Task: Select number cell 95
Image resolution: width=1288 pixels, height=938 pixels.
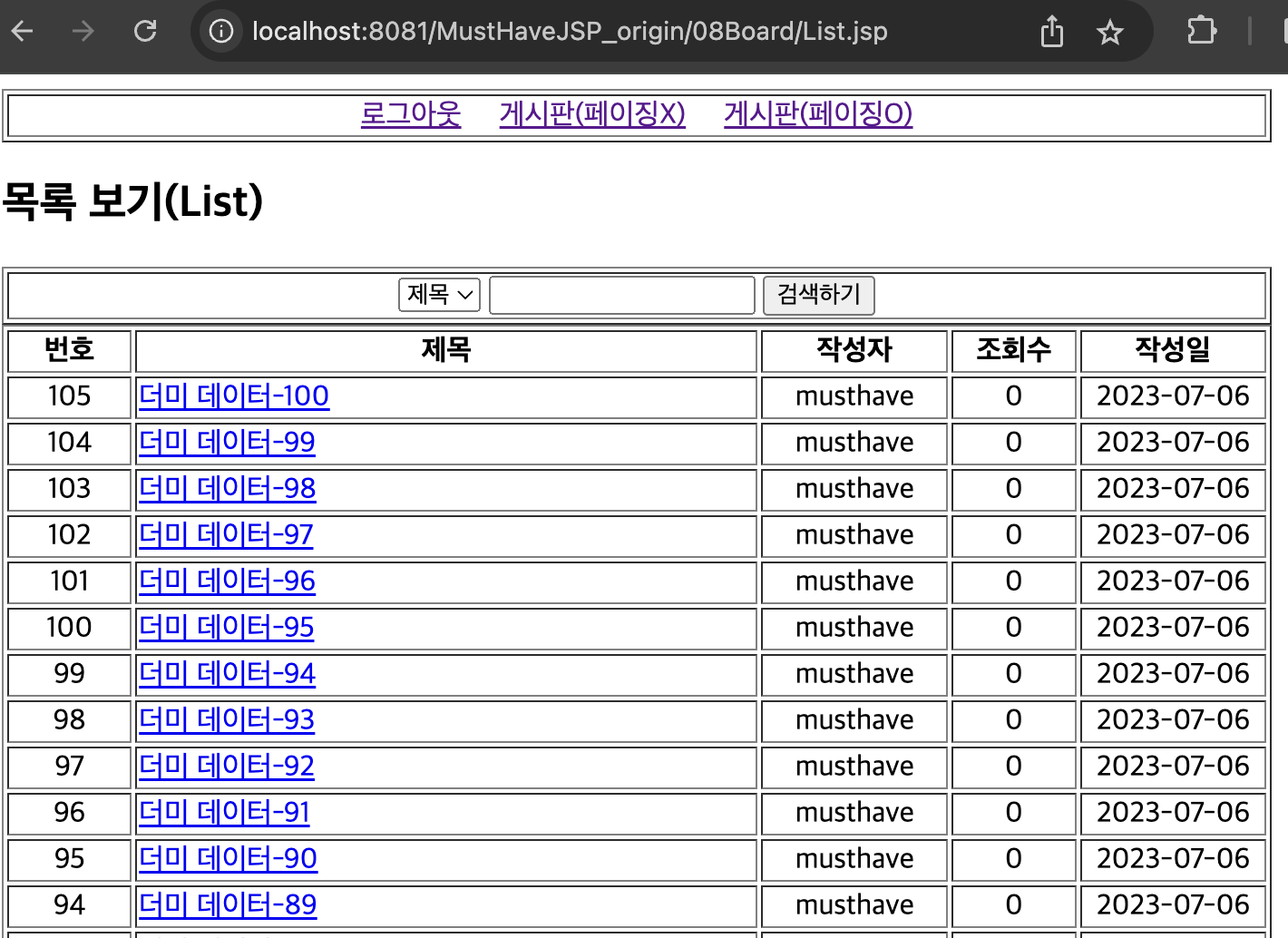Action: (x=70, y=859)
